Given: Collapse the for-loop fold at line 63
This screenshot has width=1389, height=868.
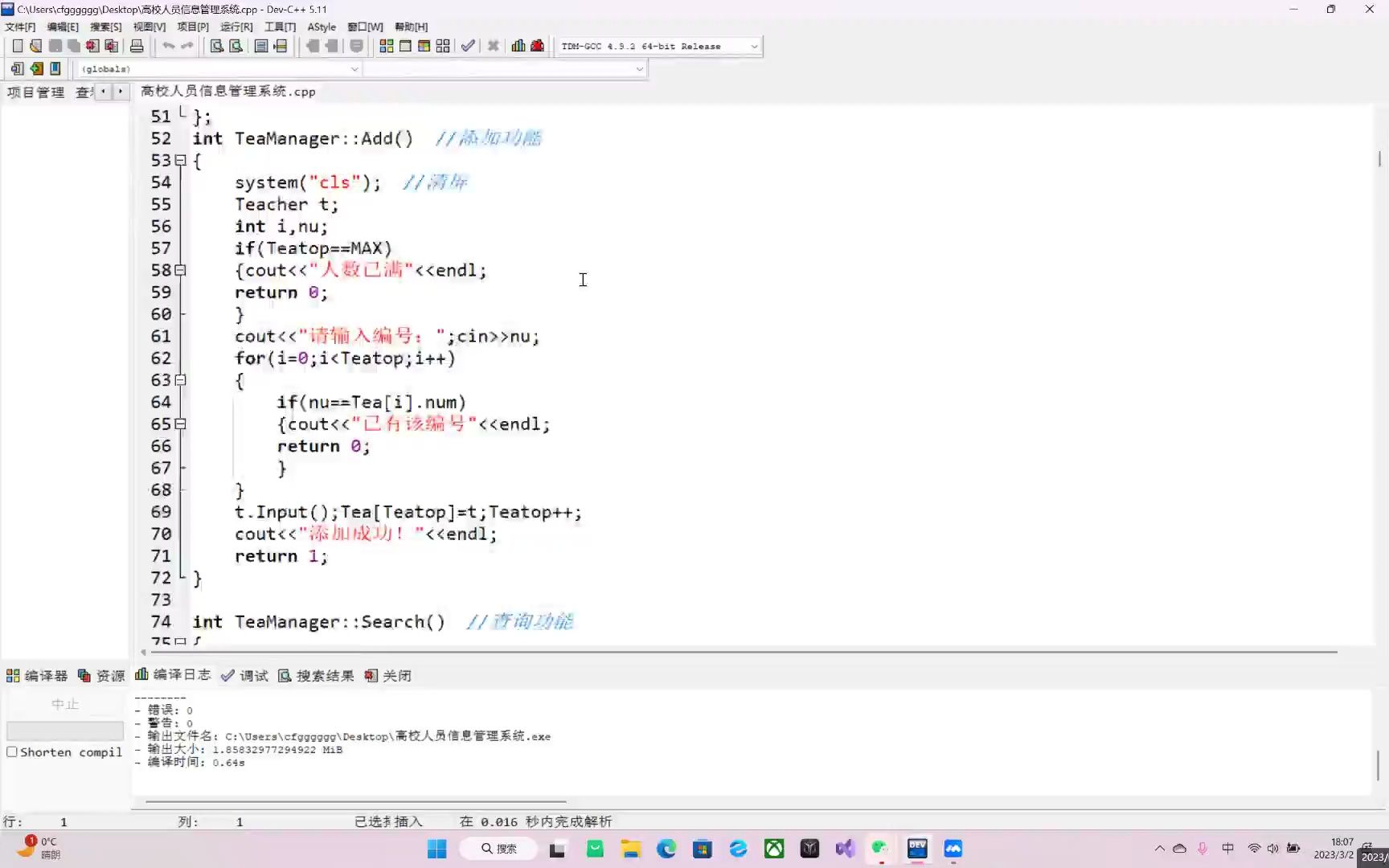Looking at the screenshot, I should [181, 380].
